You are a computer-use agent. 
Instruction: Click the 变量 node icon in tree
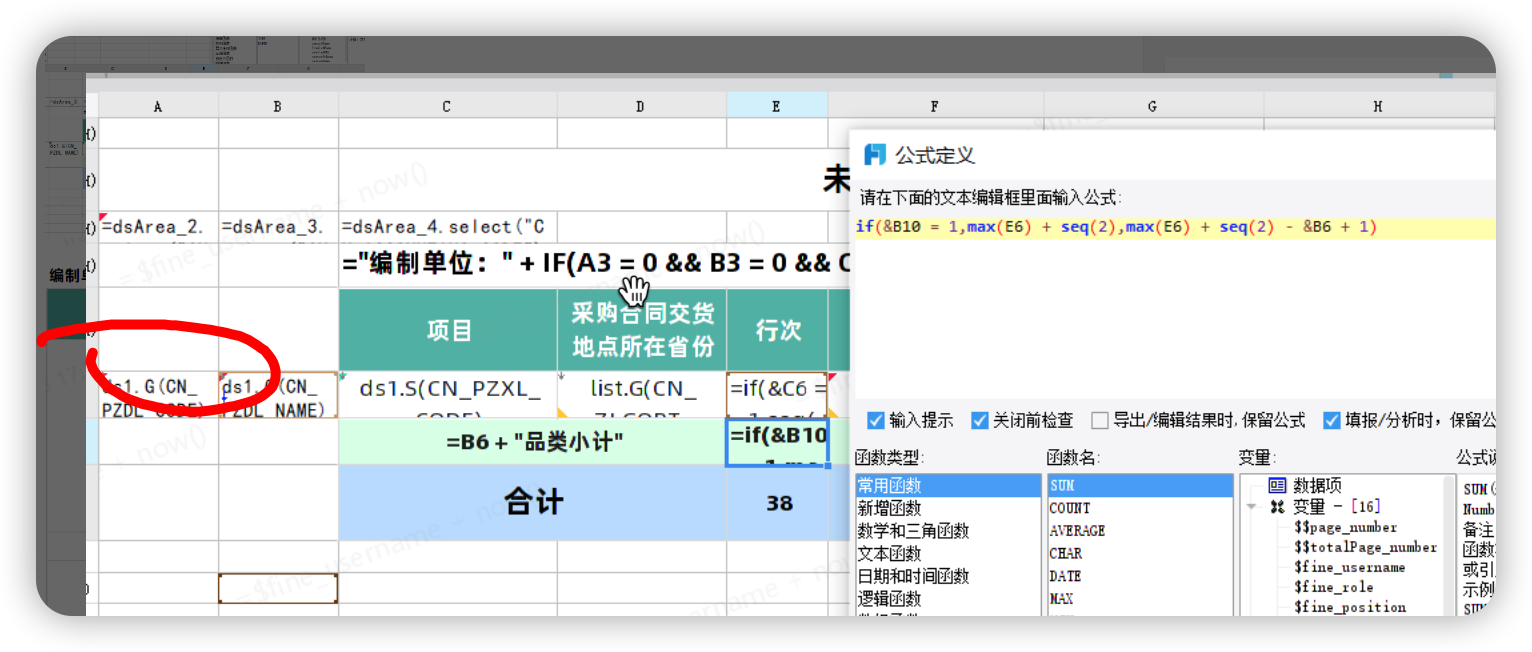point(1277,507)
